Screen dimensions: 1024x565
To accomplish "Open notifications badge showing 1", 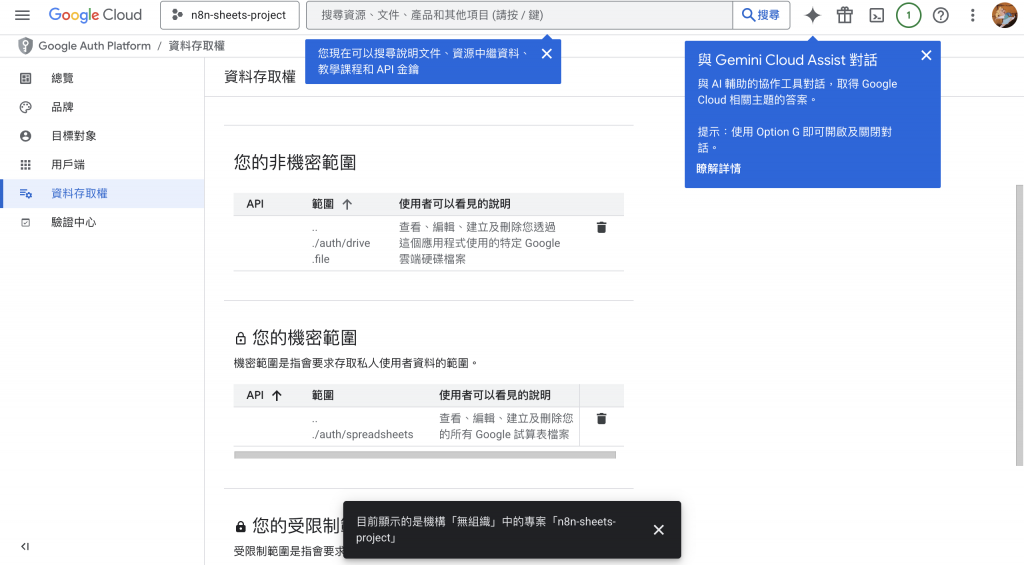I will point(908,15).
